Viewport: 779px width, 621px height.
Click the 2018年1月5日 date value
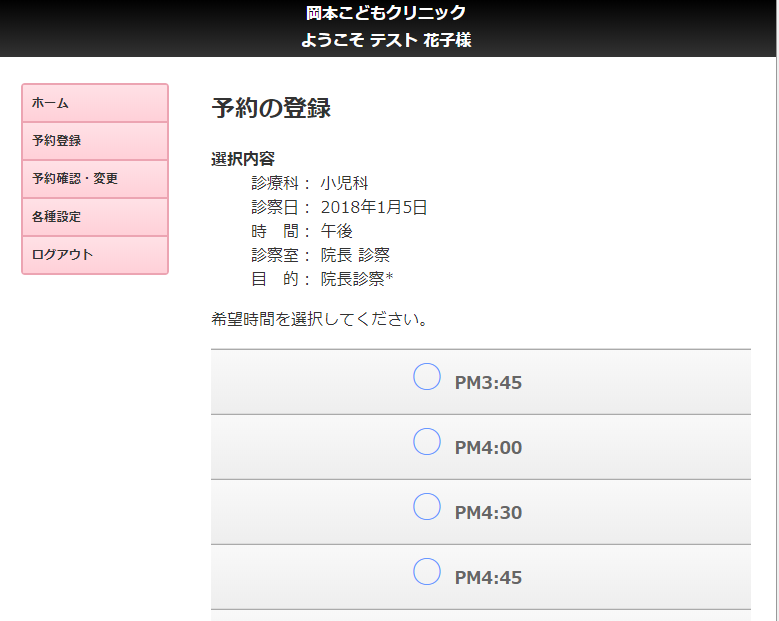[x=374, y=207]
